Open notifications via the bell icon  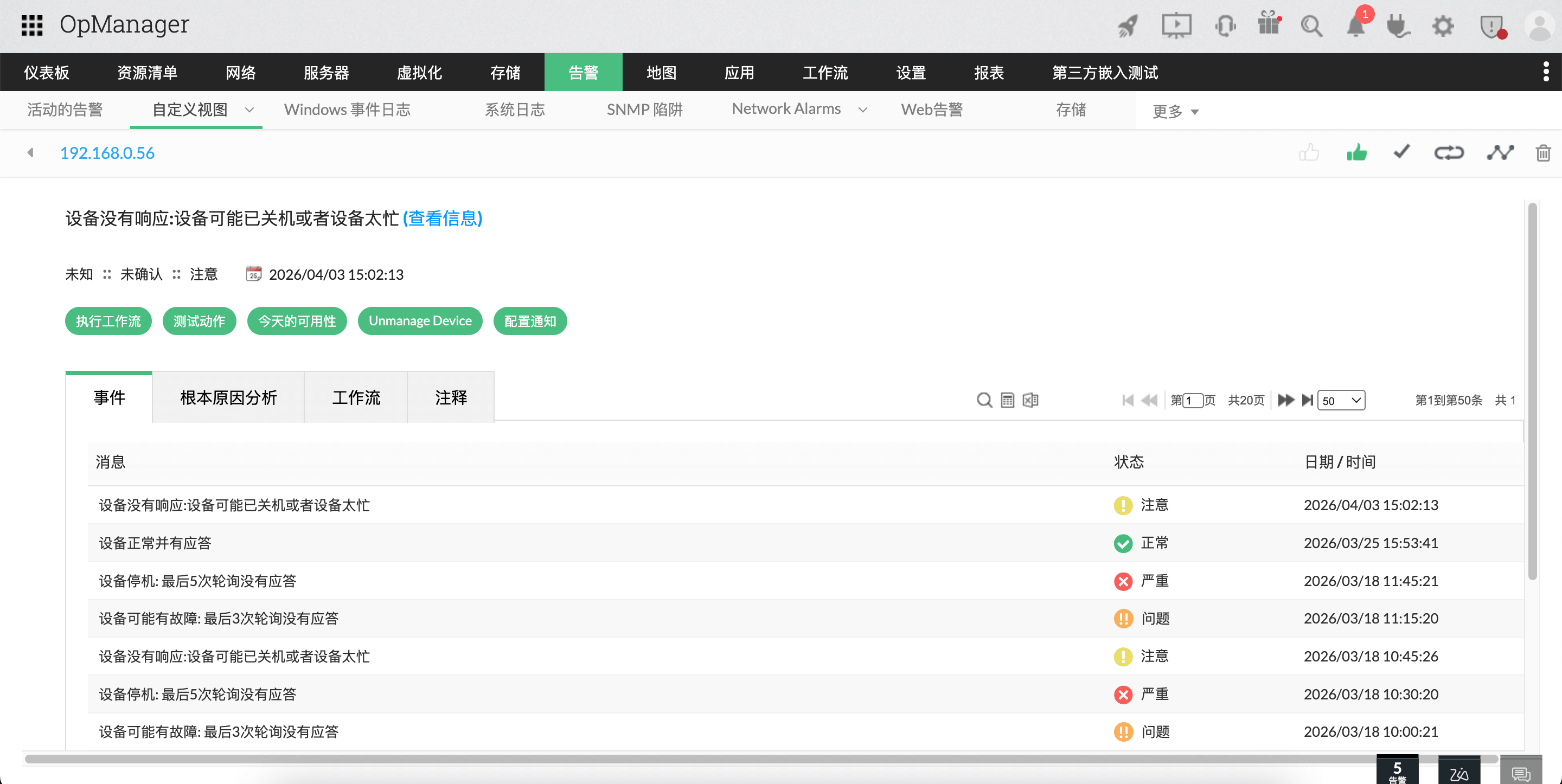(1355, 27)
